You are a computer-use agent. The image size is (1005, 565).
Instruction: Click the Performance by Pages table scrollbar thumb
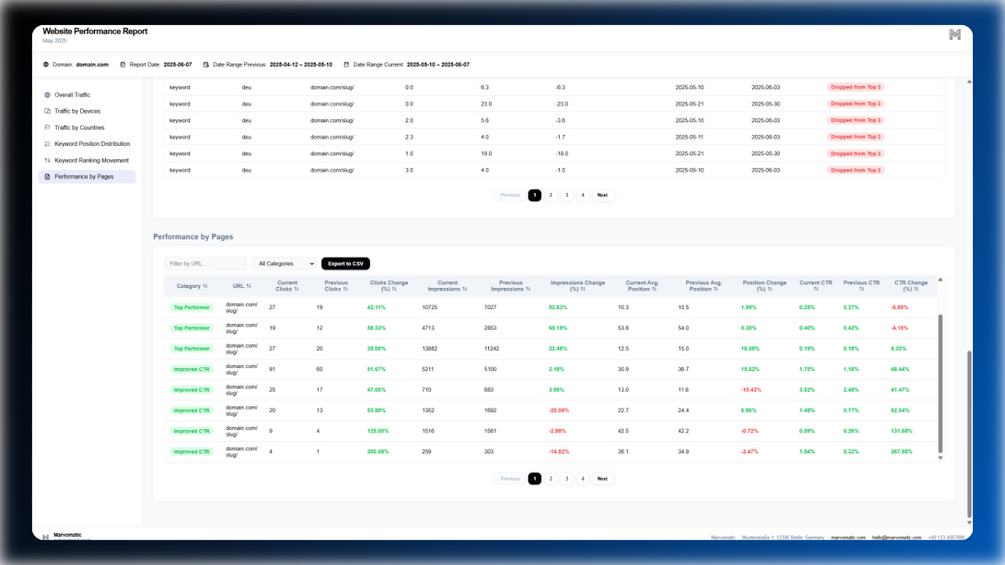[940, 383]
